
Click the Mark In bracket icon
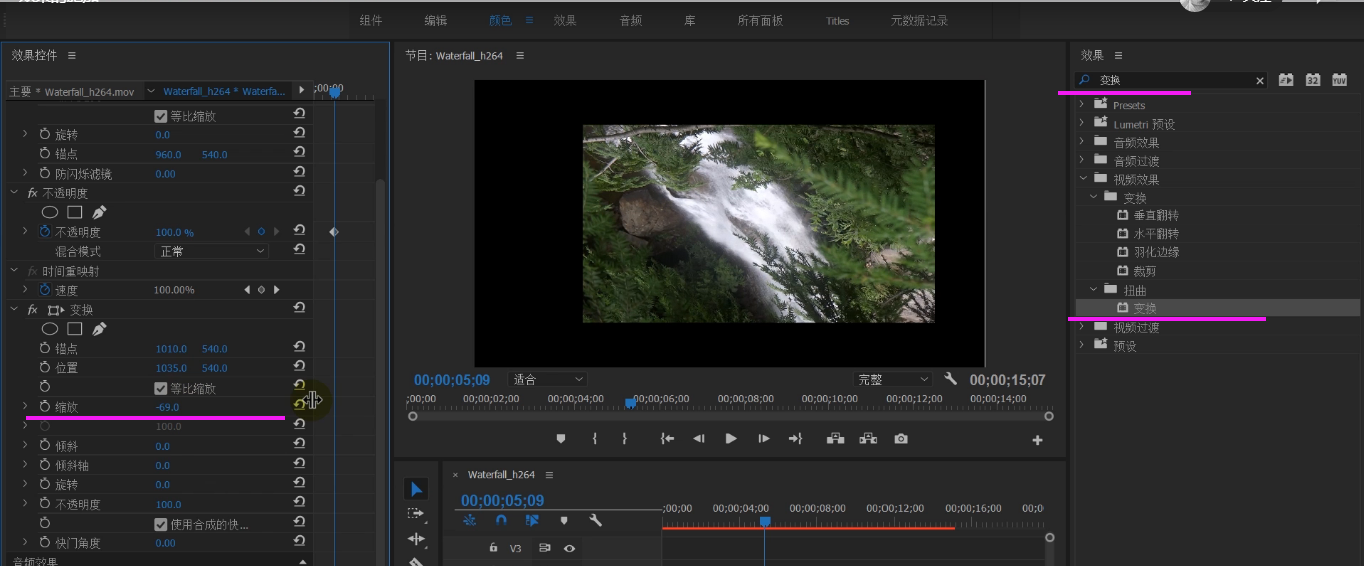(x=595, y=439)
